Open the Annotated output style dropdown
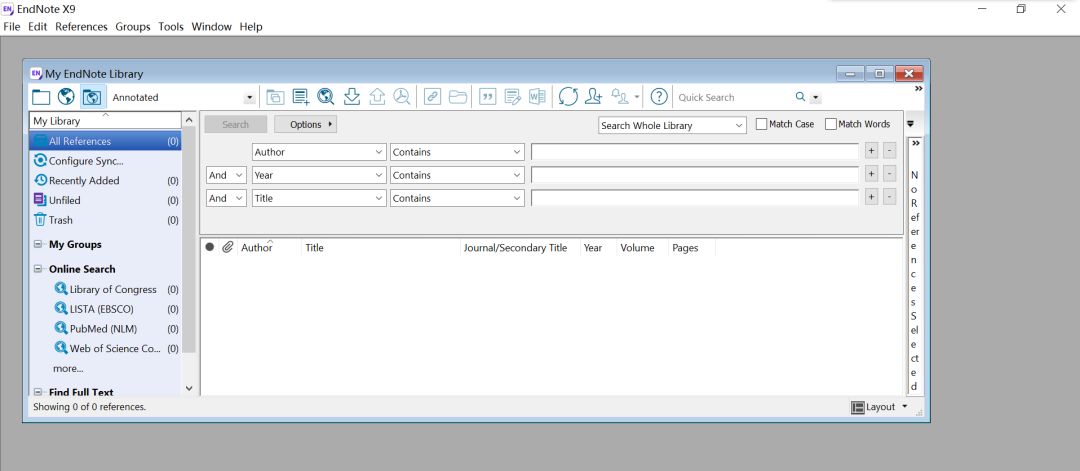 [249, 98]
